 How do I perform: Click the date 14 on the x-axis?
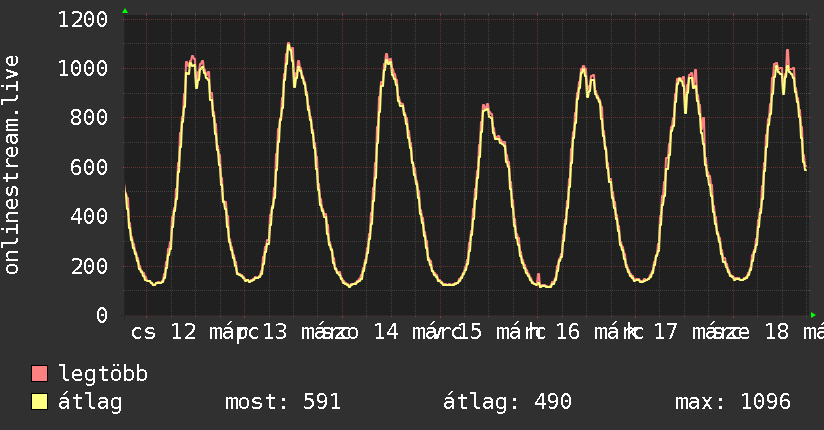[x=386, y=332]
